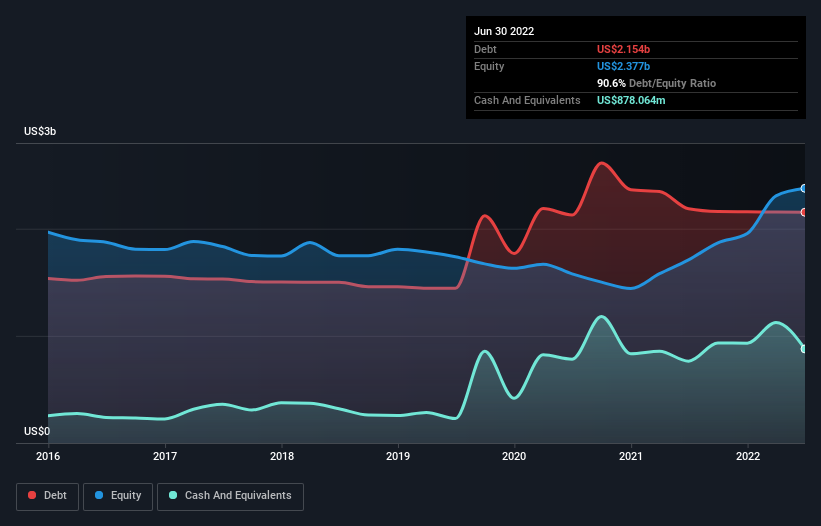Click the Debt row label in tooltip

(485, 49)
